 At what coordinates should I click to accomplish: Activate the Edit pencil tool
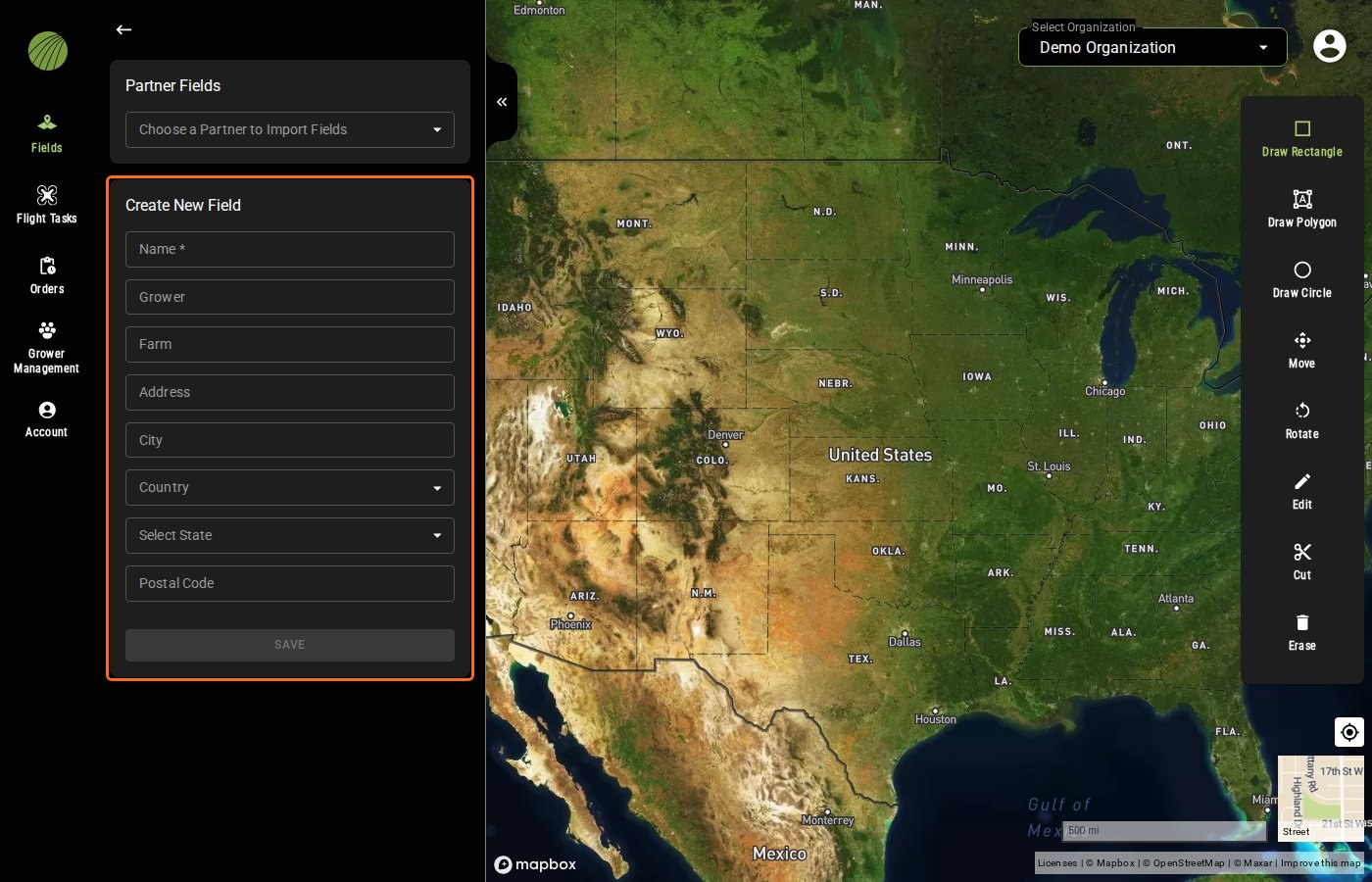(x=1301, y=491)
